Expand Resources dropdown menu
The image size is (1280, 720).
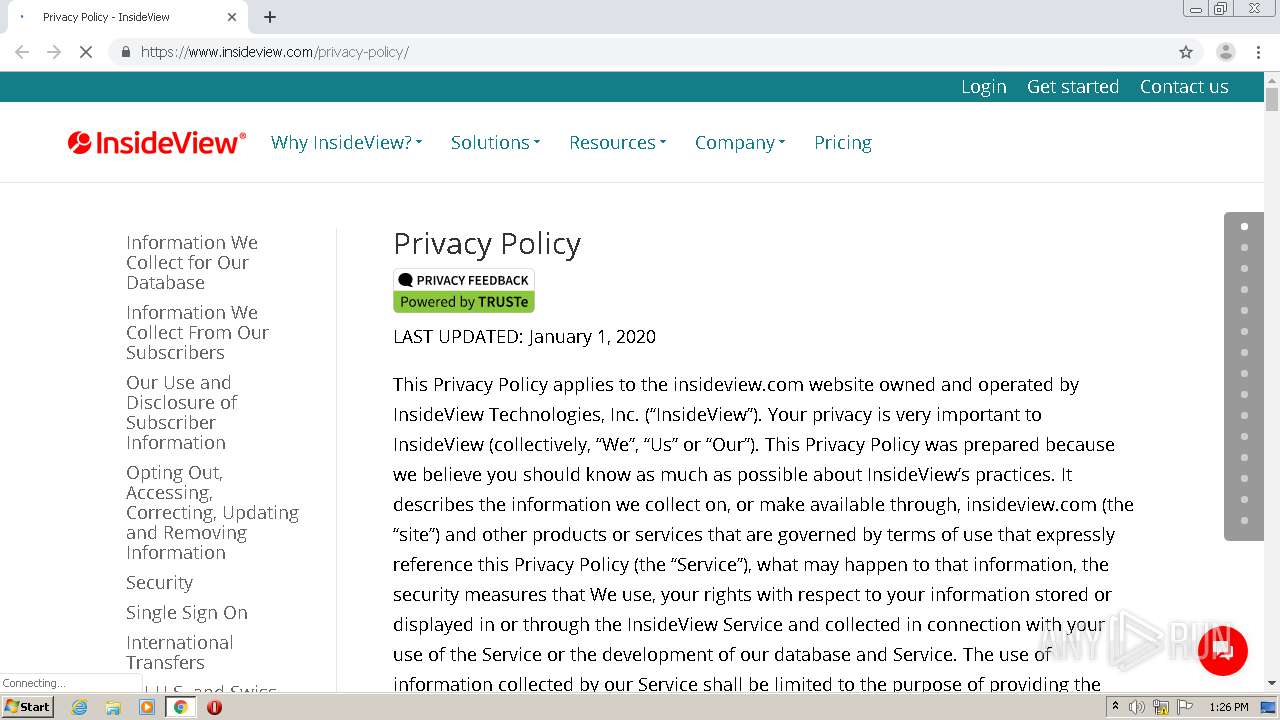point(617,143)
